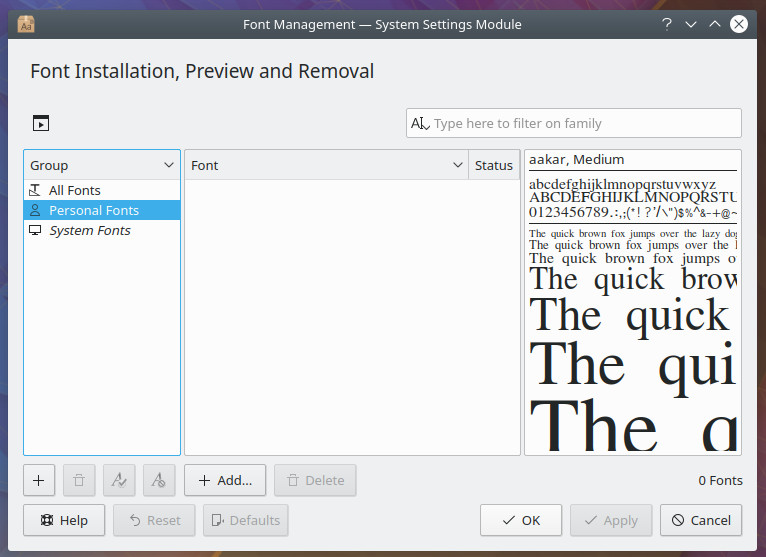Image resolution: width=766 pixels, height=557 pixels.
Task: Select the System Fonts group
Action: pyautogui.click(x=89, y=230)
